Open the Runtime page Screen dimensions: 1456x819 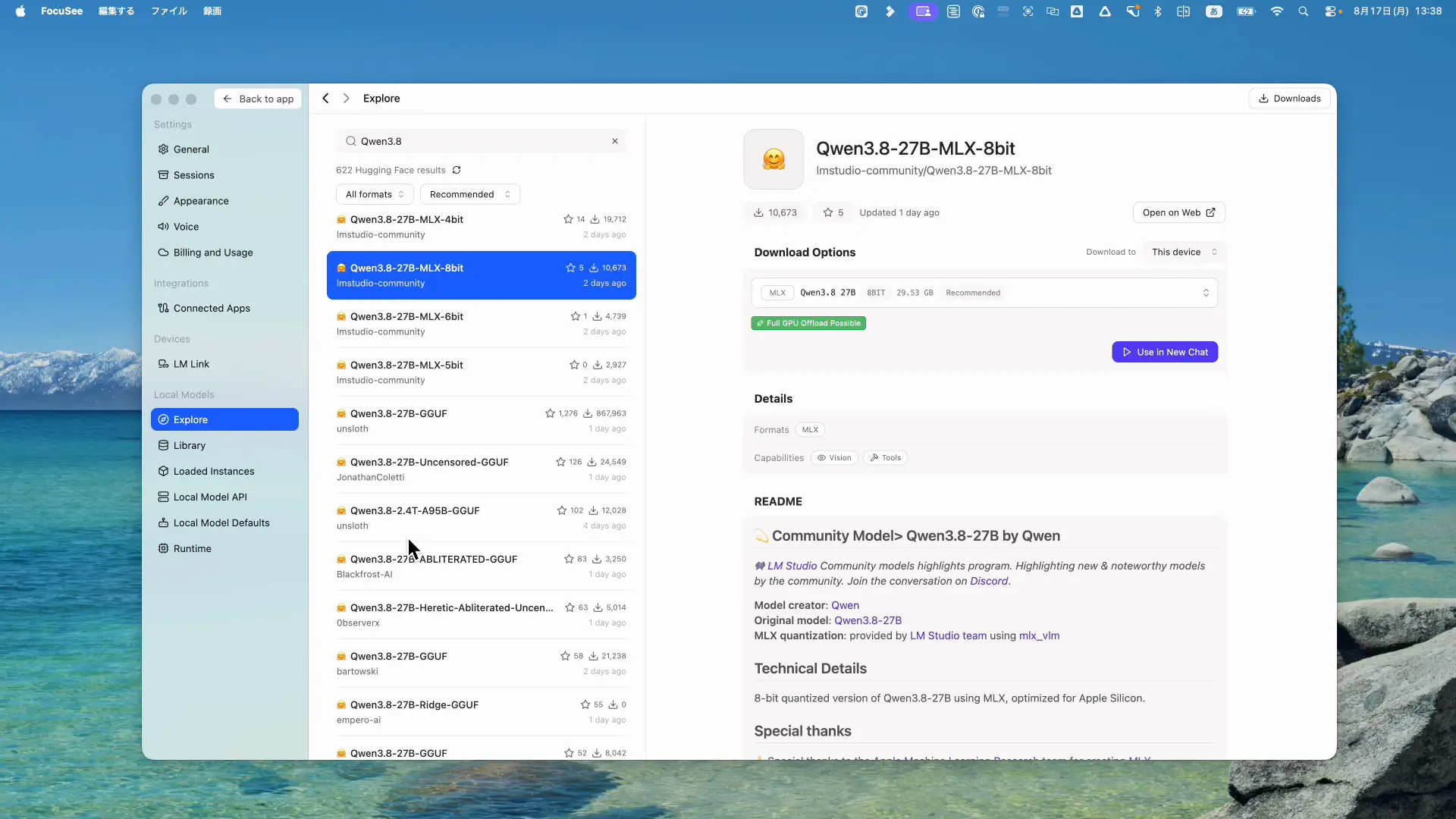pyautogui.click(x=224, y=548)
